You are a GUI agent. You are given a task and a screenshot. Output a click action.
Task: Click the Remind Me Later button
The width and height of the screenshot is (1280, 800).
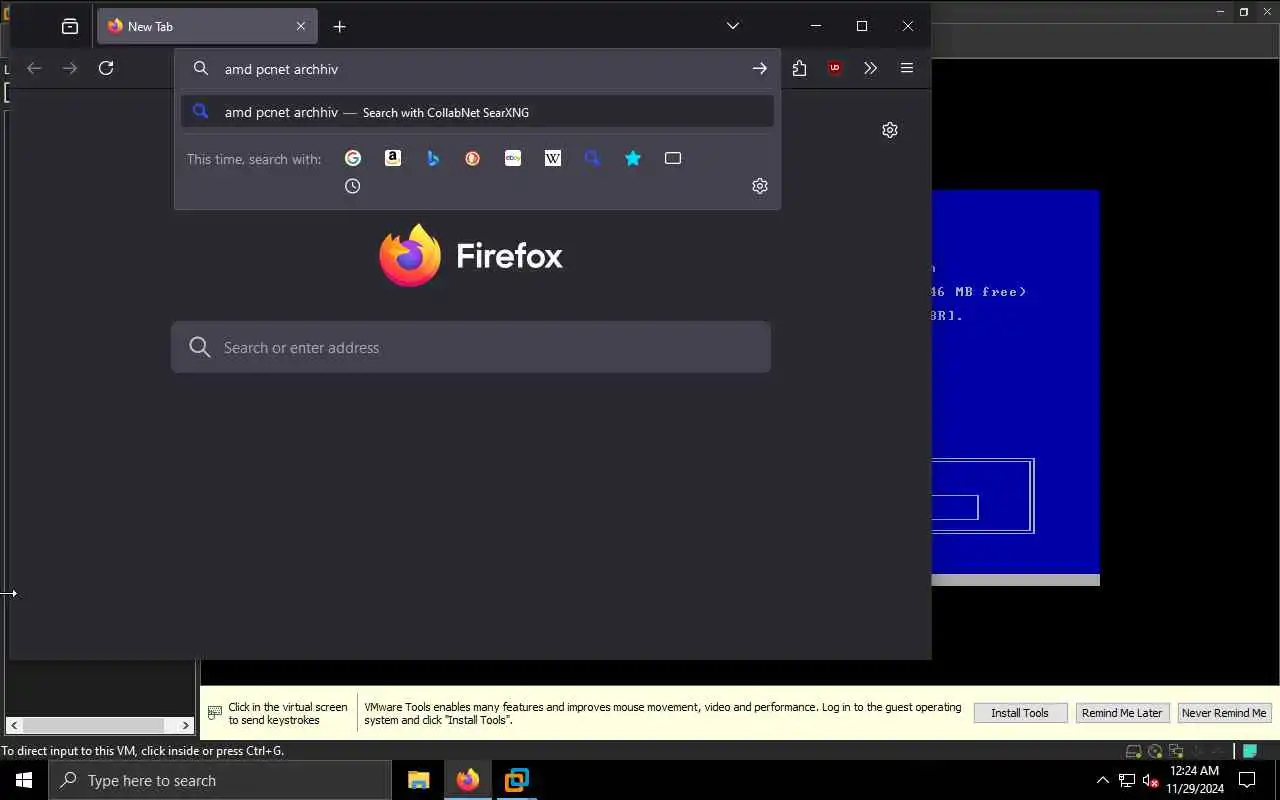tap(1122, 713)
